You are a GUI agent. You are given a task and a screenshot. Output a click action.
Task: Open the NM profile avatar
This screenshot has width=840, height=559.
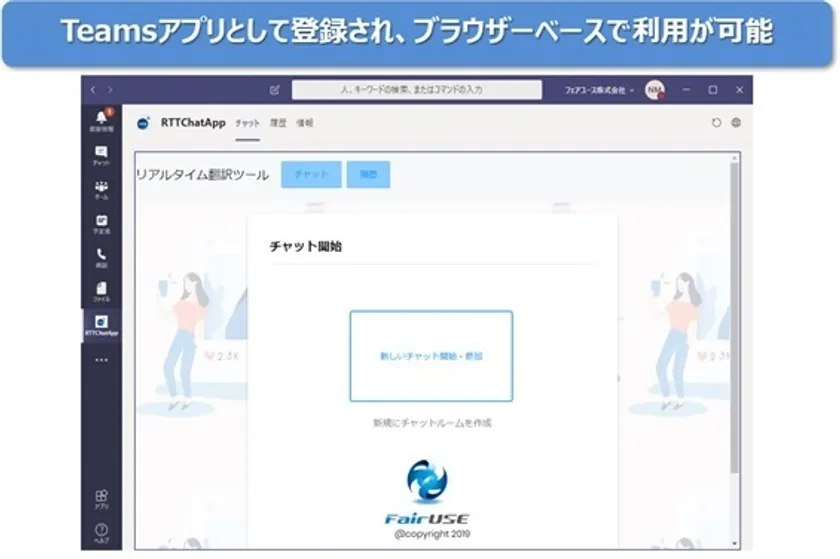[655, 90]
